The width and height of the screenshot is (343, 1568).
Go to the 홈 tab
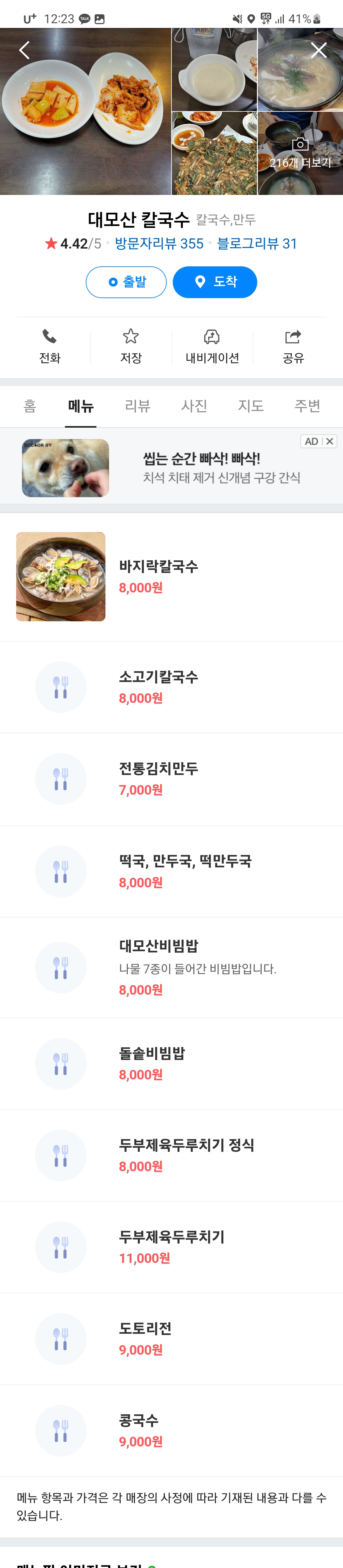coord(30,406)
